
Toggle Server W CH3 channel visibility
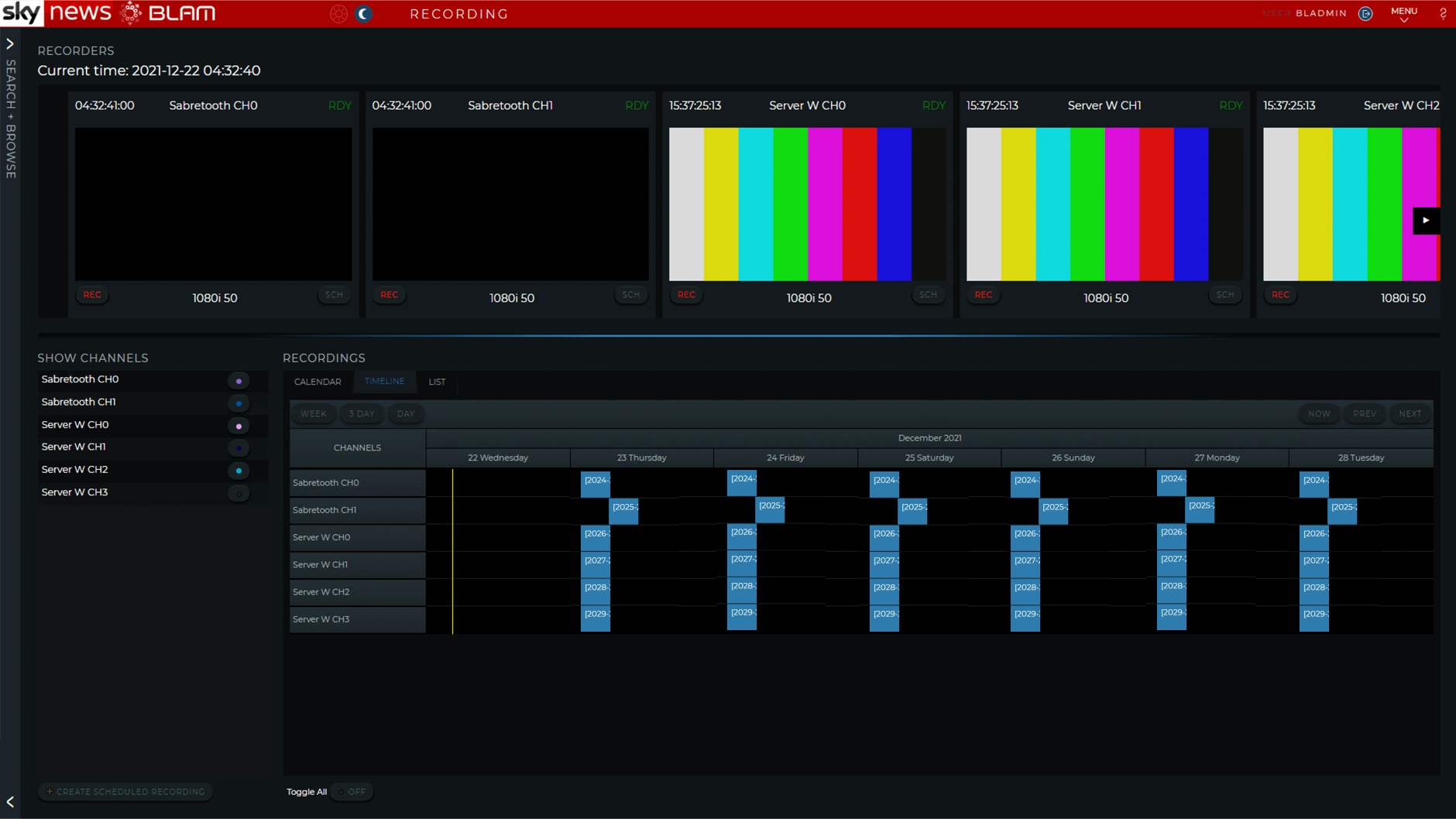239,493
